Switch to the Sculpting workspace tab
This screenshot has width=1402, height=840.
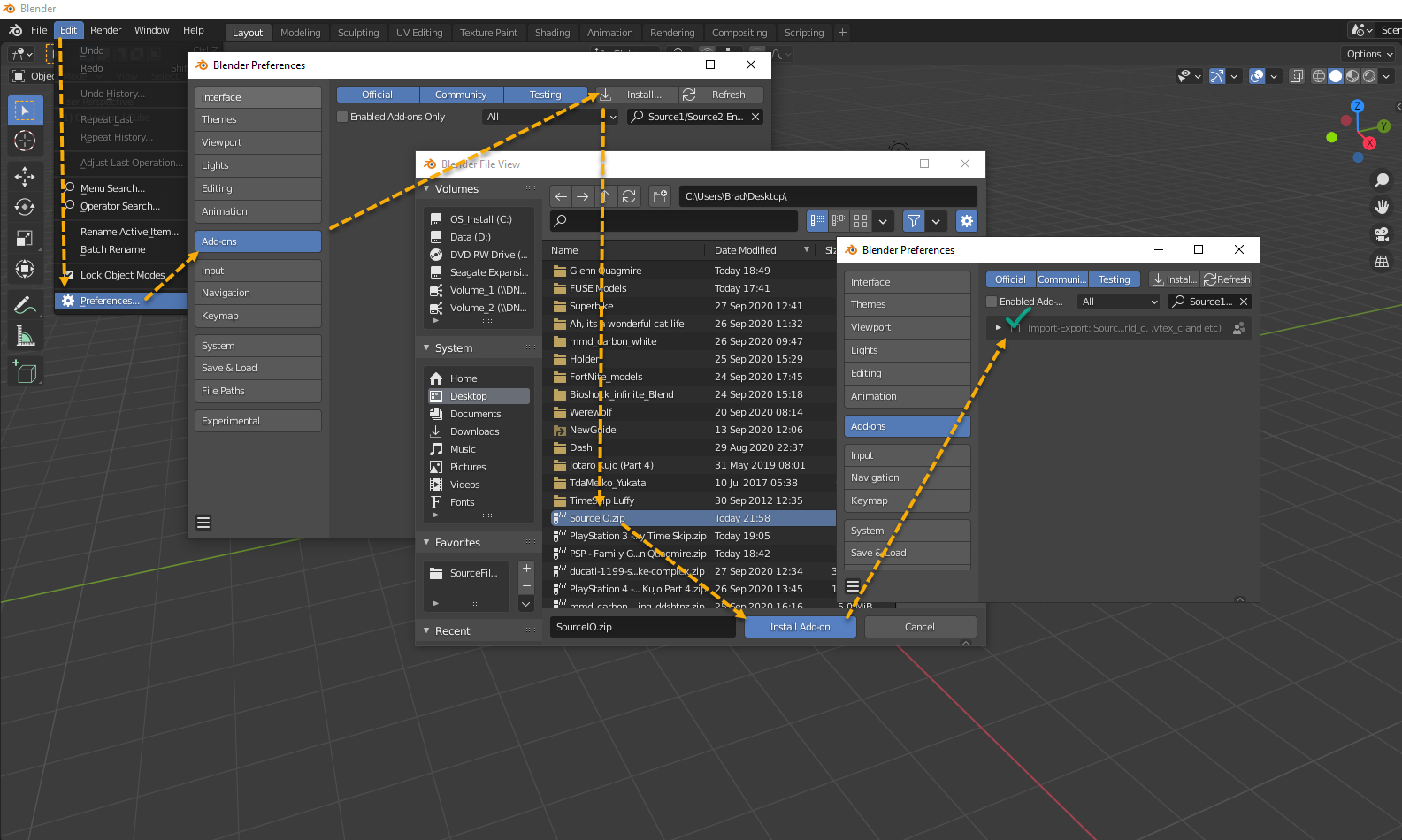[358, 33]
